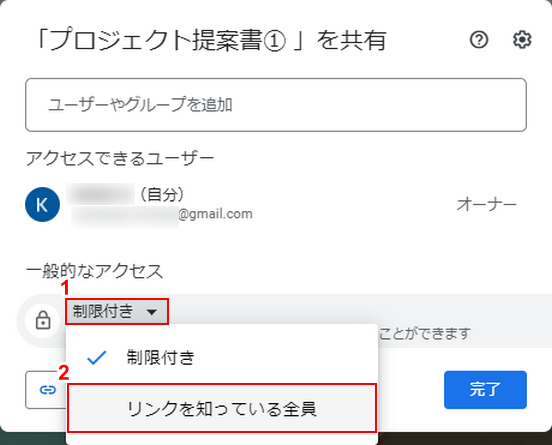Click the アクセスできるユーザー section heading

coord(120,158)
